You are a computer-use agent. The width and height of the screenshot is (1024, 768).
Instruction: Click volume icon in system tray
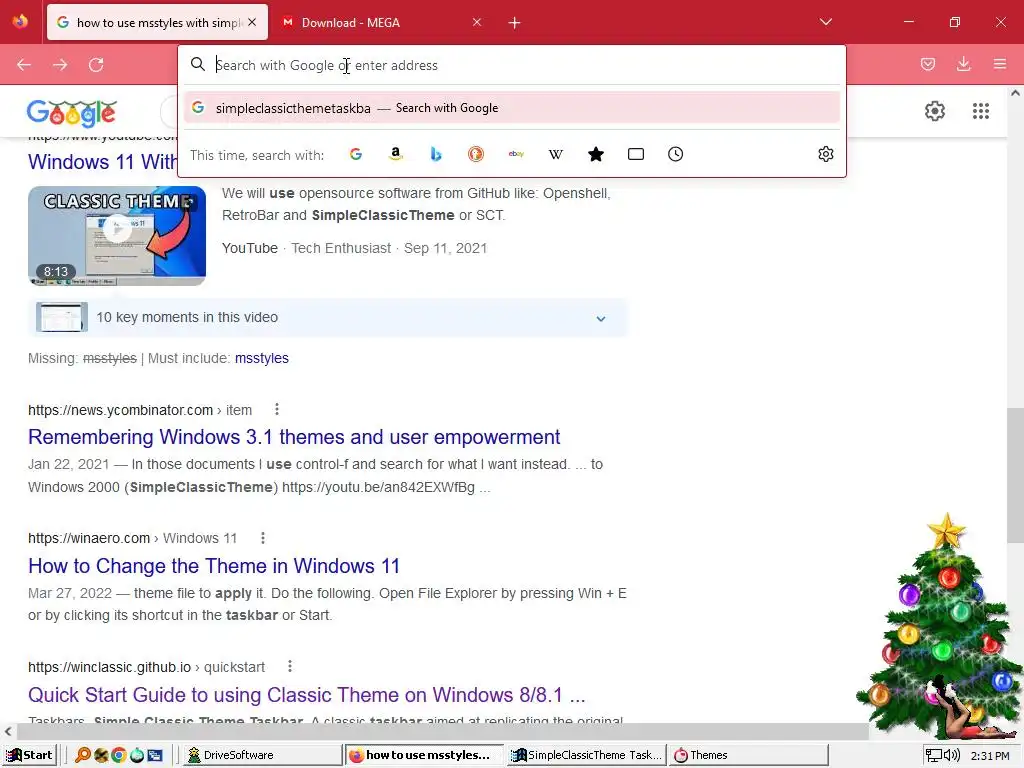(x=953, y=756)
